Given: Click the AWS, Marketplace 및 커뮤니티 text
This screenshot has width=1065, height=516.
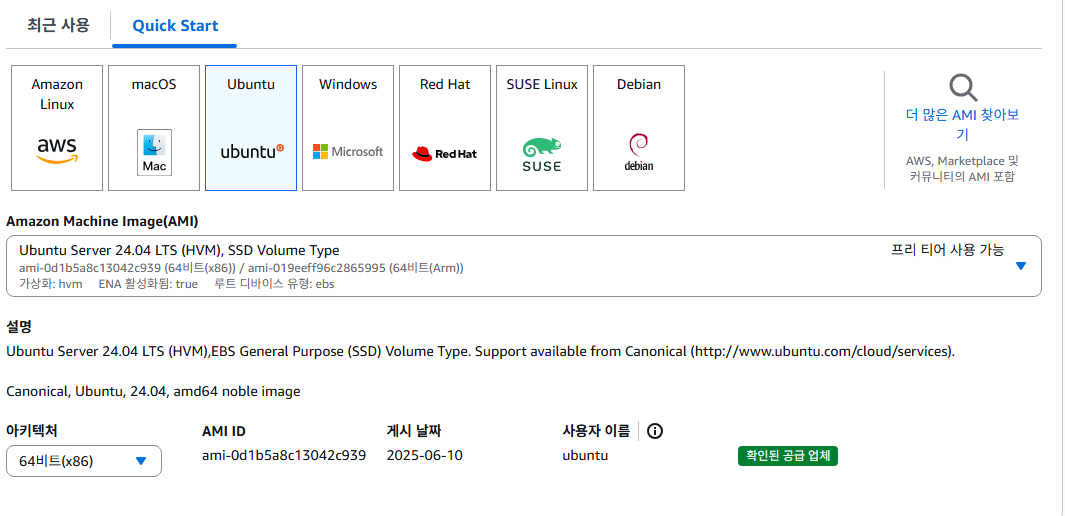Looking at the screenshot, I should click(x=962, y=169).
